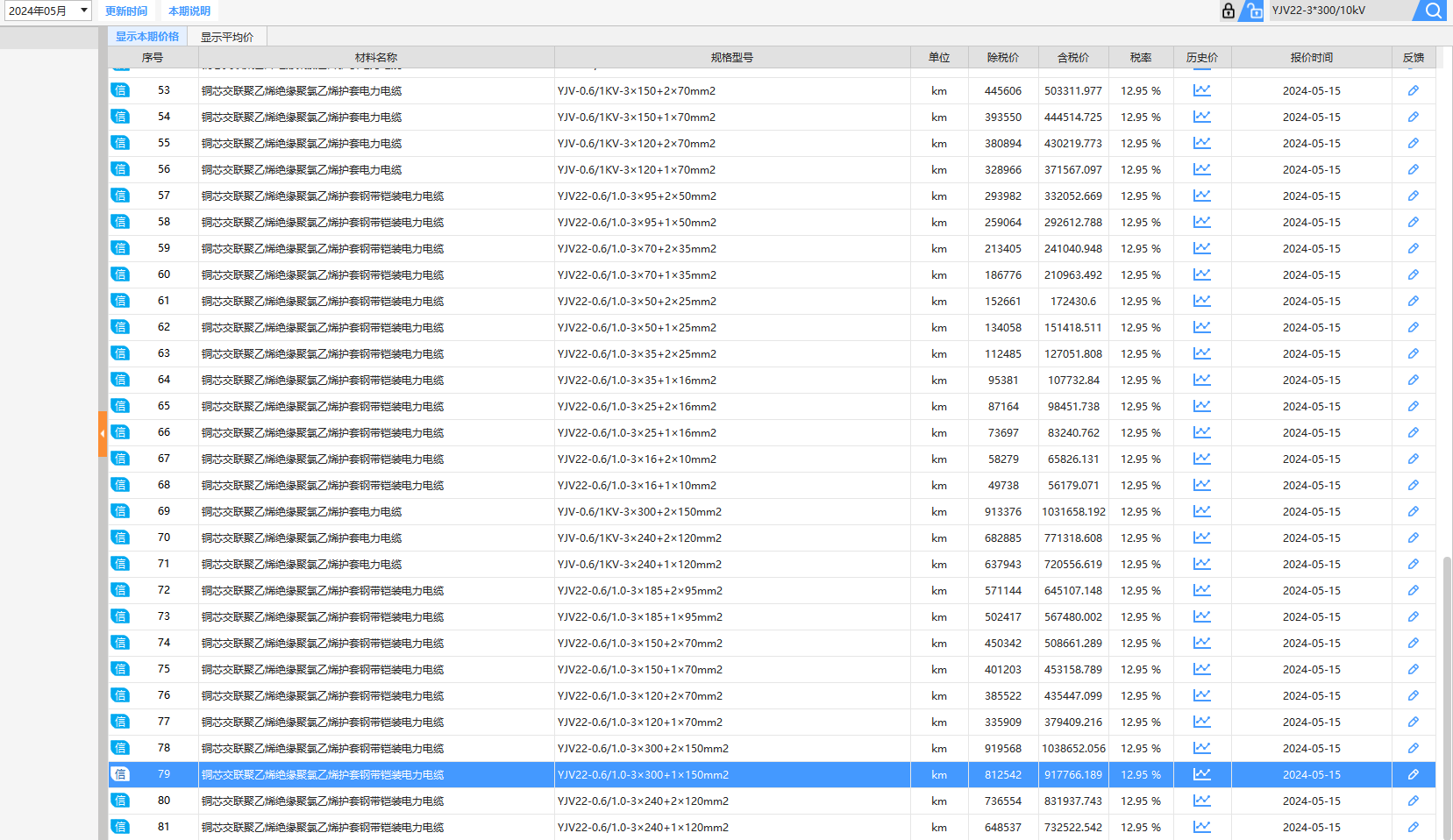Click tax-excluded price 913376
Image resolution: width=1453 pixels, height=840 pixels.
pos(1003,512)
